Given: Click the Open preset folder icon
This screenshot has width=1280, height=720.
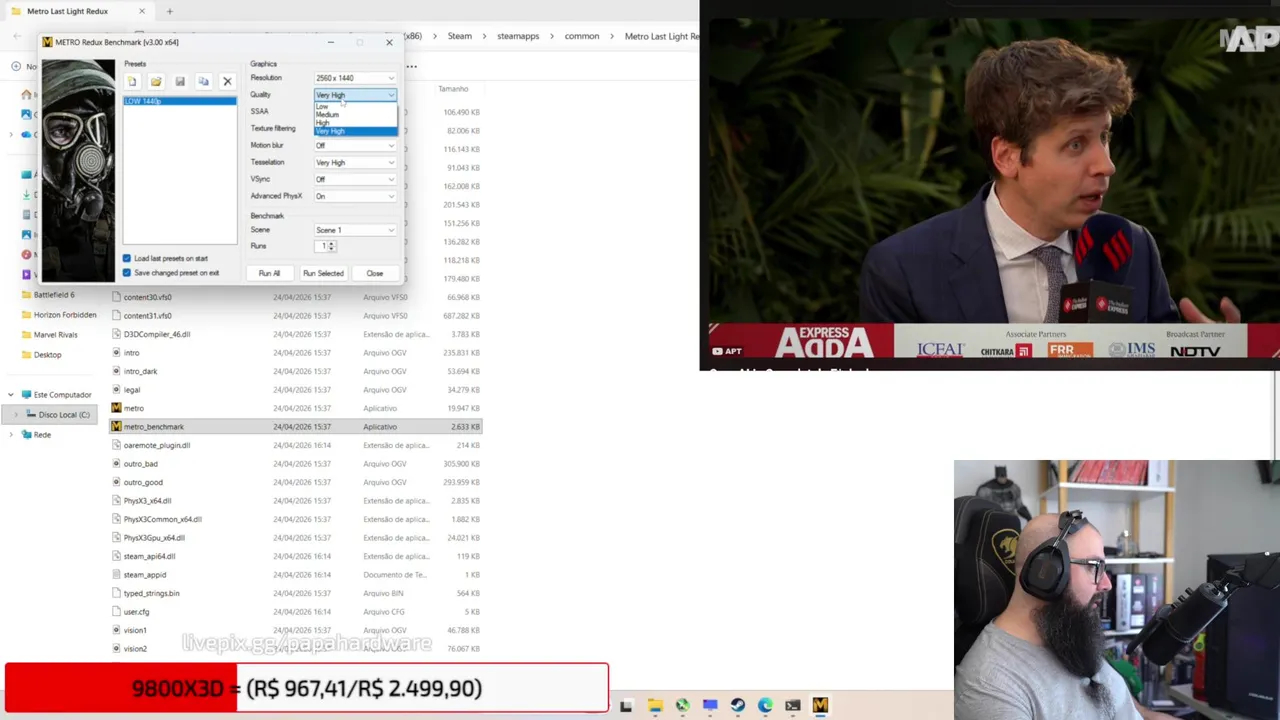Looking at the screenshot, I should [x=156, y=81].
